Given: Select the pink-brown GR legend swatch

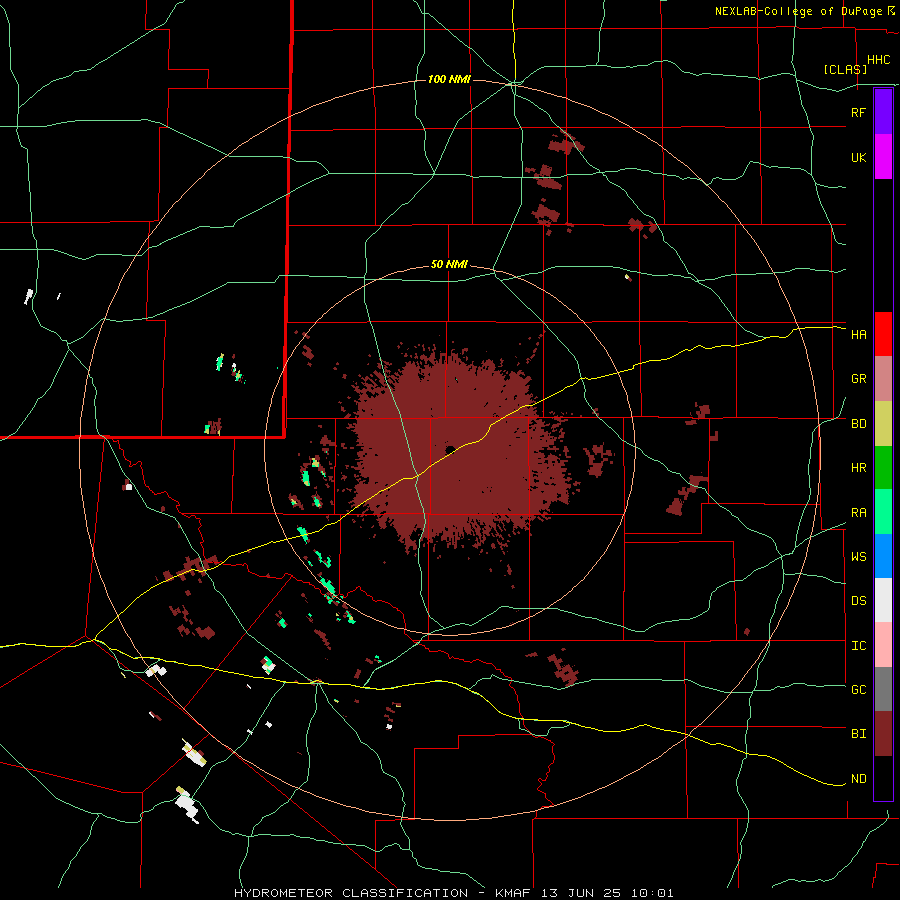Looking at the screenshot, I should [883, 379].
